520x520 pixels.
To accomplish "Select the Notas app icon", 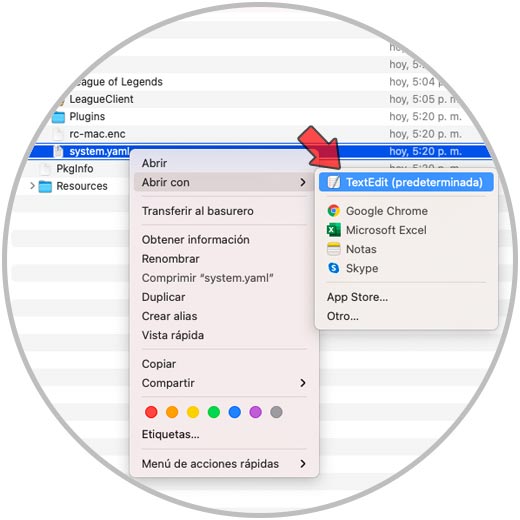I will 334,249.
